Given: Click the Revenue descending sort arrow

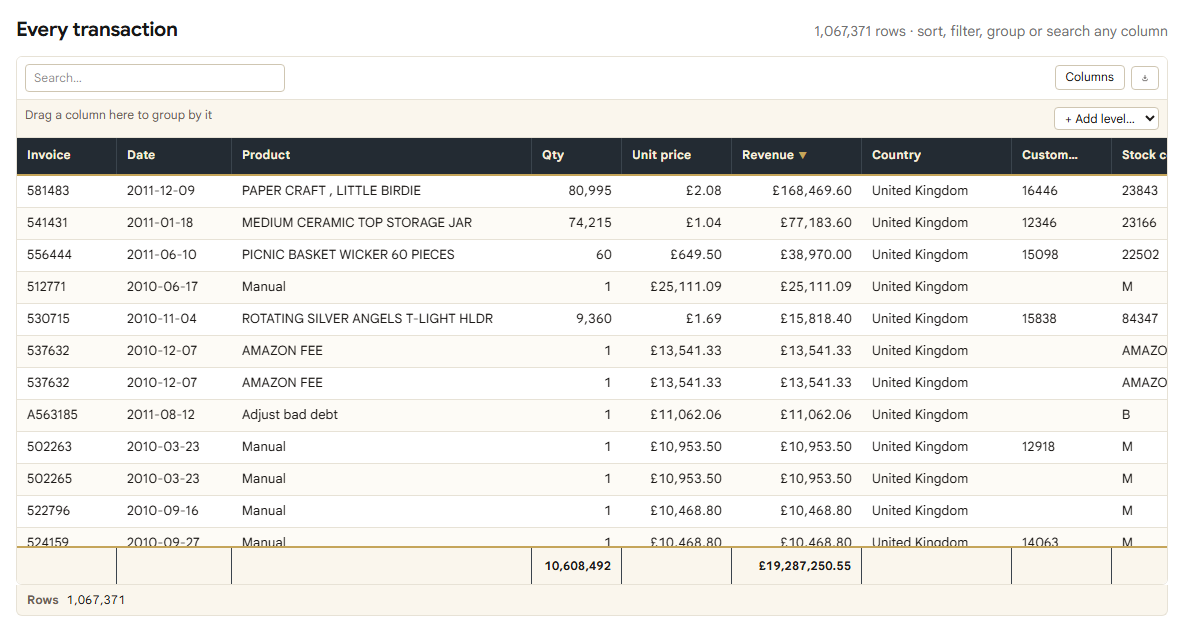Looking at the screenshot, I should [x=803, y=156].
